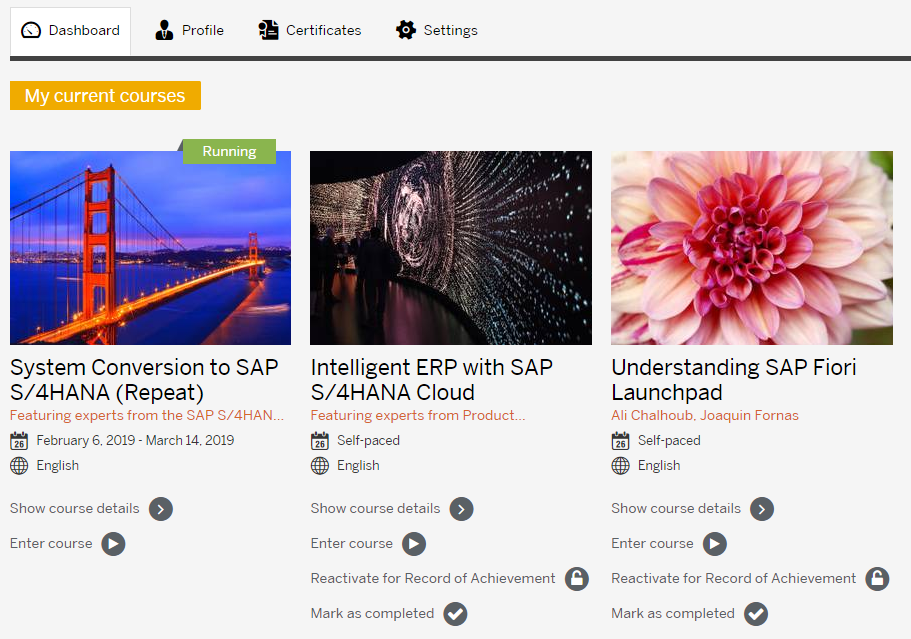This screenshot has height=639, width=911.
Task: Open Intelligent ERP with SAP S/4HANA Cloud title
Action: click(x=432, y=380)
